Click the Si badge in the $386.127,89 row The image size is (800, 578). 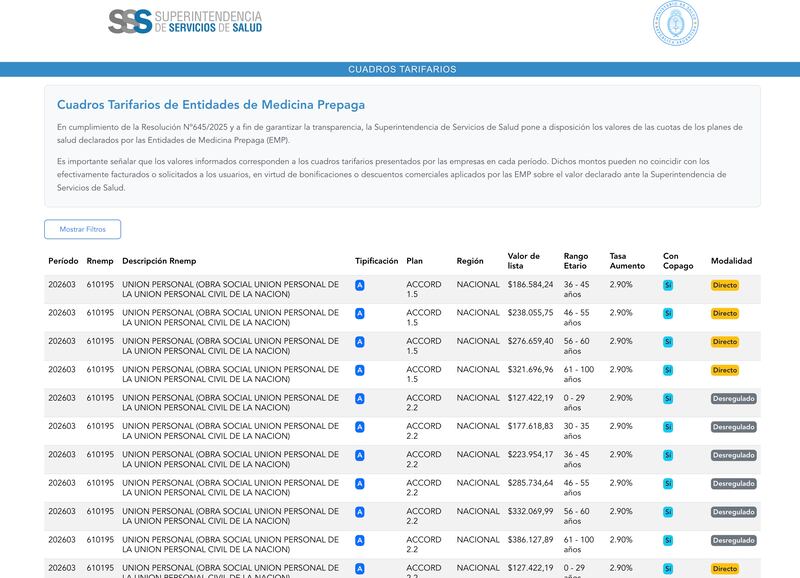[668, 540]
